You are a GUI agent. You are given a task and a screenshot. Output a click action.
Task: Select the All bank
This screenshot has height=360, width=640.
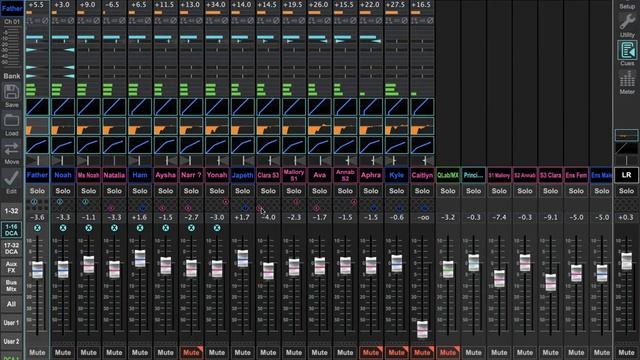click(11, 304)
